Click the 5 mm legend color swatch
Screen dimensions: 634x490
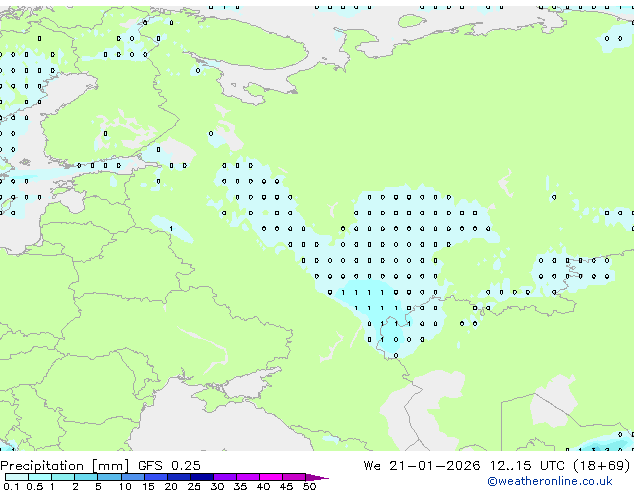pos(109,477)
